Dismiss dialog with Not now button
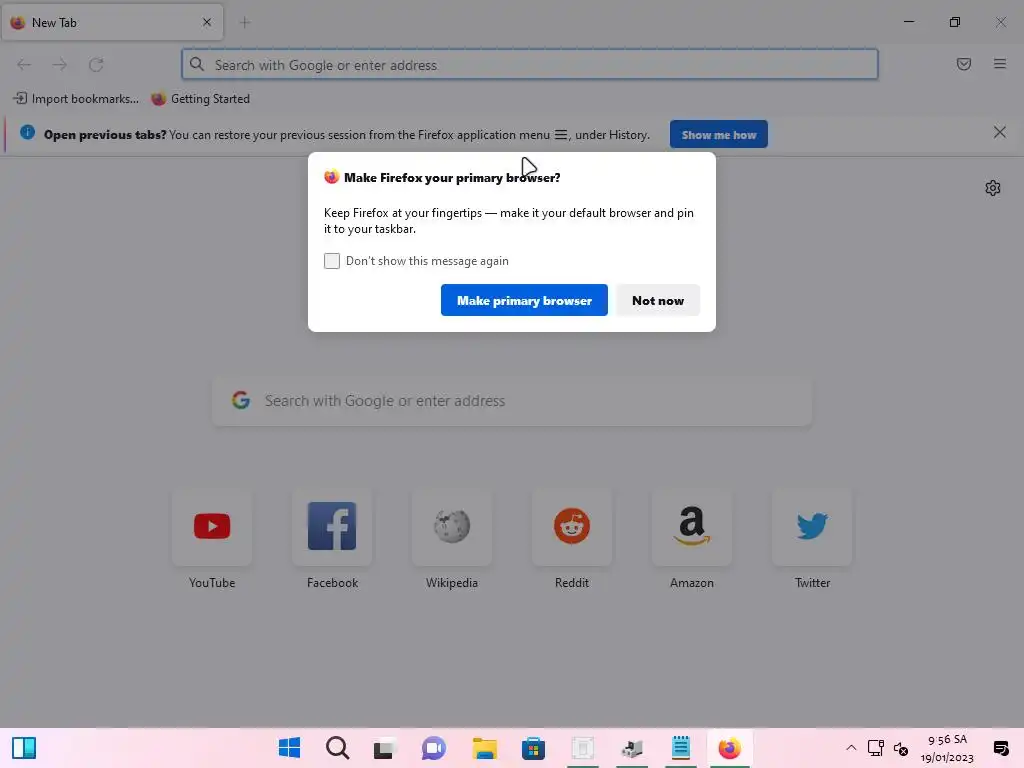Image resolution: width=1024 pixels, height=768 pixels. point(658,300)
